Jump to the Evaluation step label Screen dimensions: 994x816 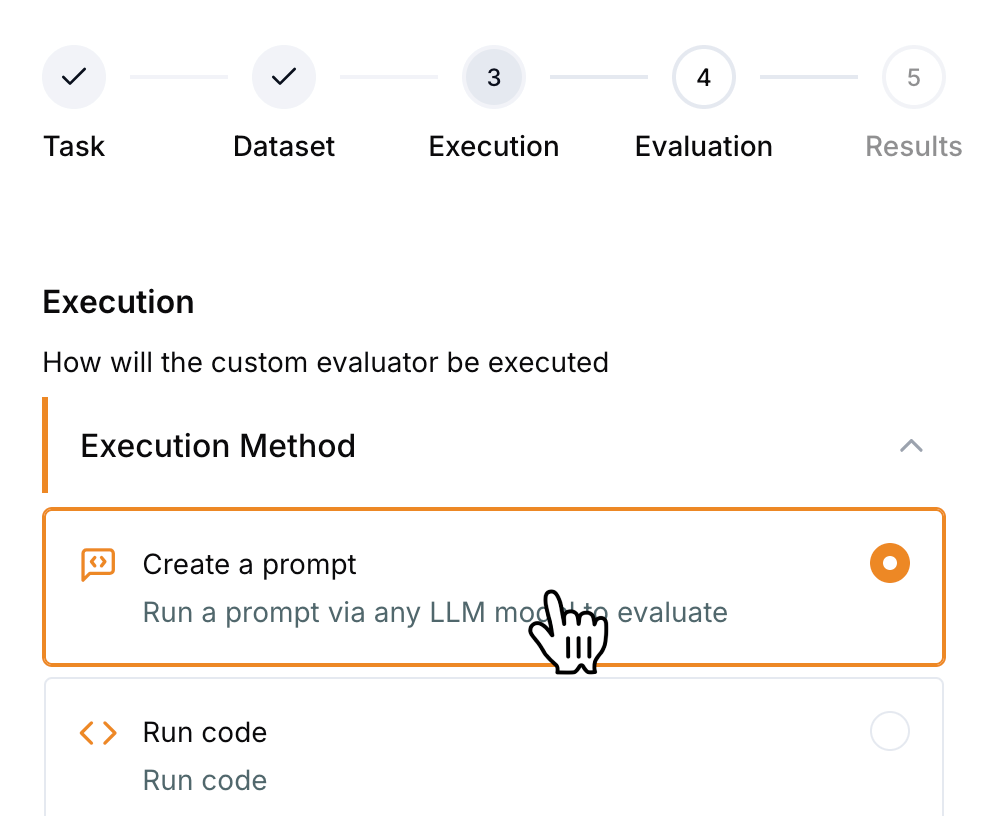[704, 147]
